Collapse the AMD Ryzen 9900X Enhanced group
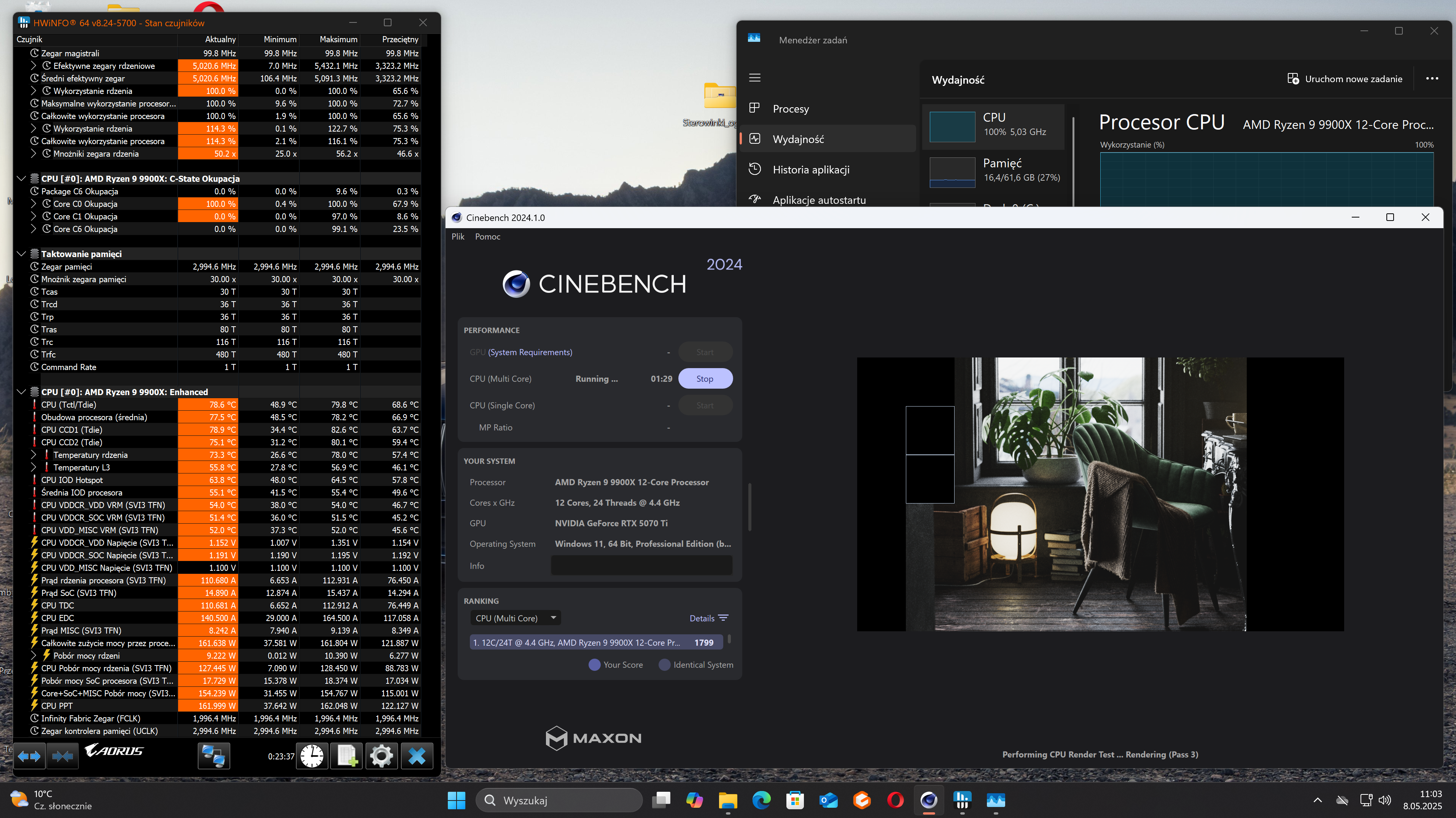This screenshot has width=1456, height=818. (x=21, y=392)
